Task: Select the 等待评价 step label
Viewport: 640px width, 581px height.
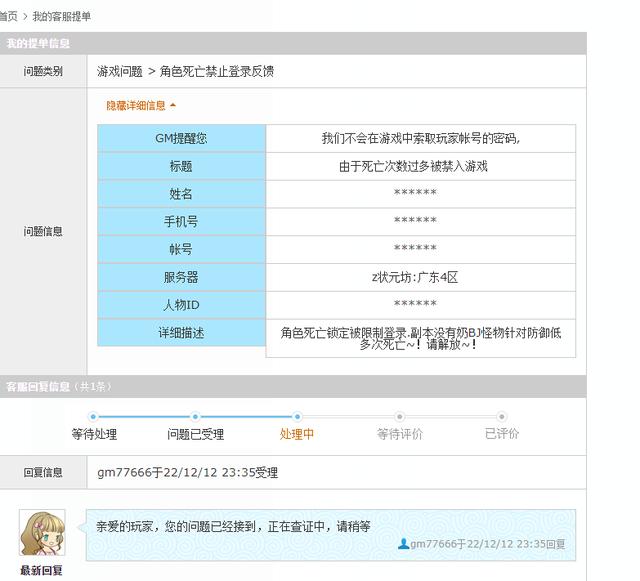Action: click(399, 435)
